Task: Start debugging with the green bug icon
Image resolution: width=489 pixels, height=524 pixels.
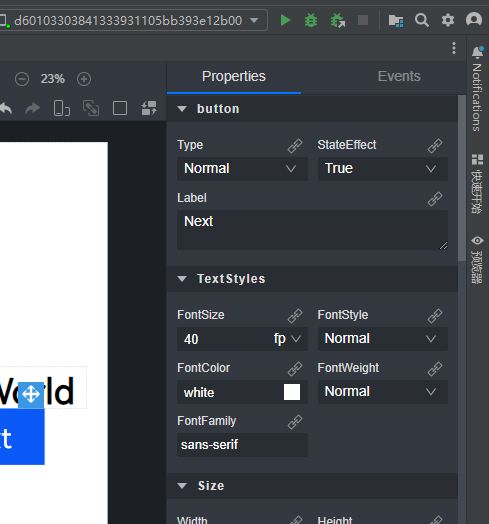Action: click(x=311, y=20)
